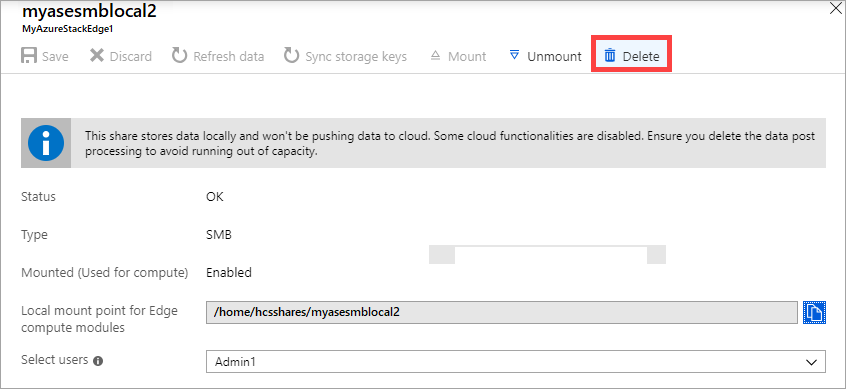846x389 pixels.
Task: Click the Unmount toolbar label
Action: [554, 56]
